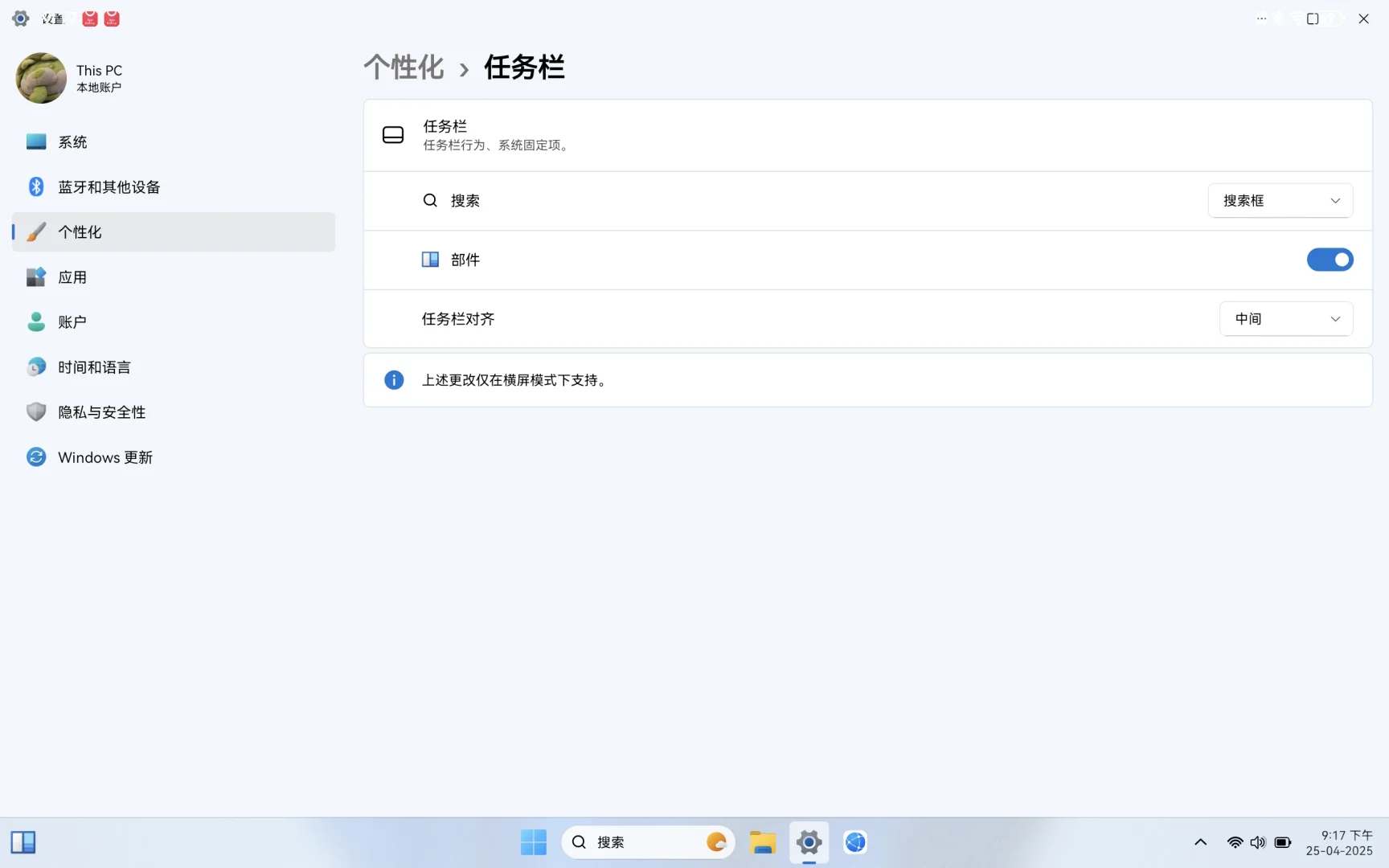The width and height of the screenshot is (1389, 868).
Task: Check battery status in the system tray
Action: pos(1282,842)
